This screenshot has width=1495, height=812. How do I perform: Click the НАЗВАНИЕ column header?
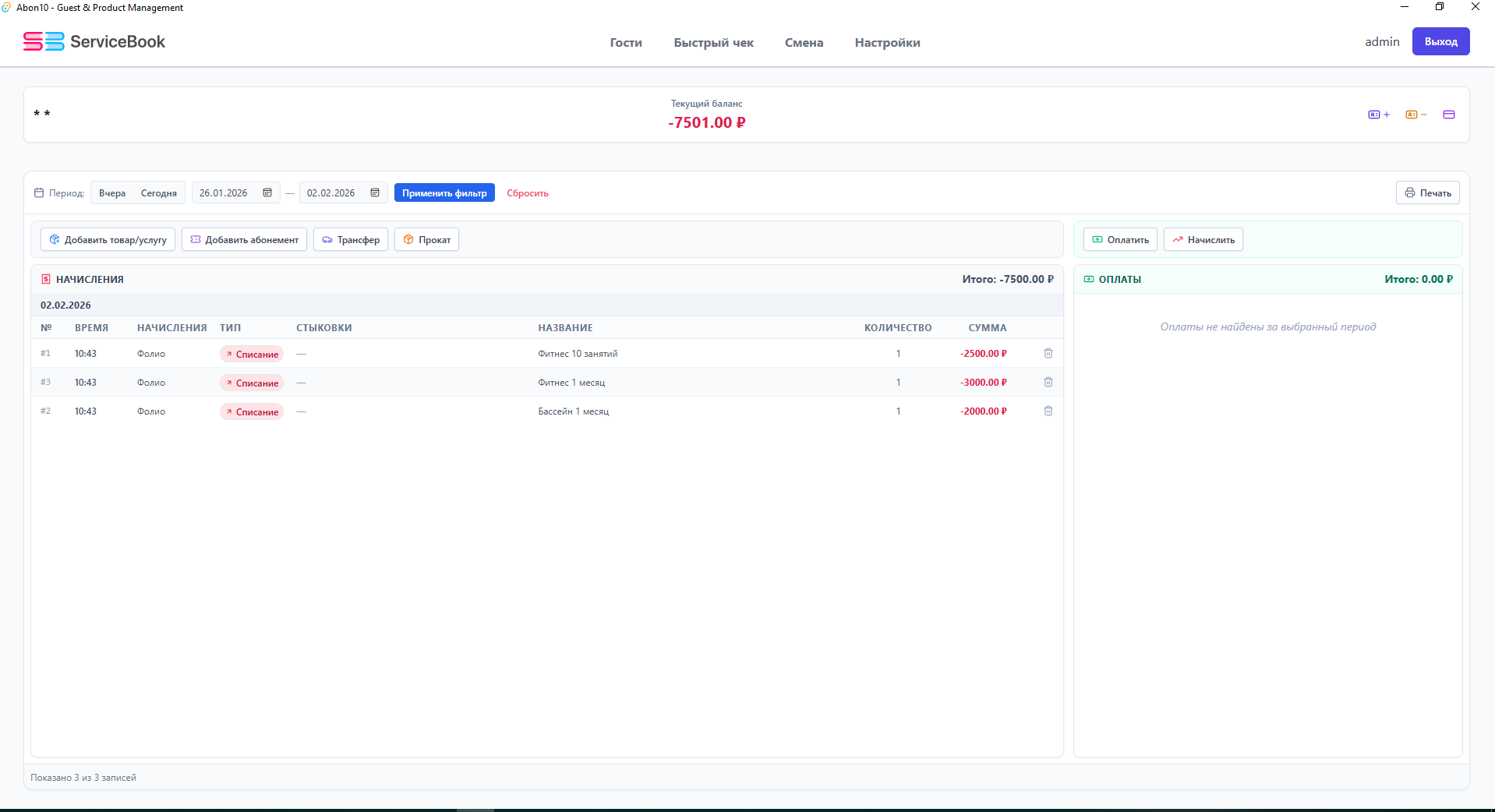[566, 328]
